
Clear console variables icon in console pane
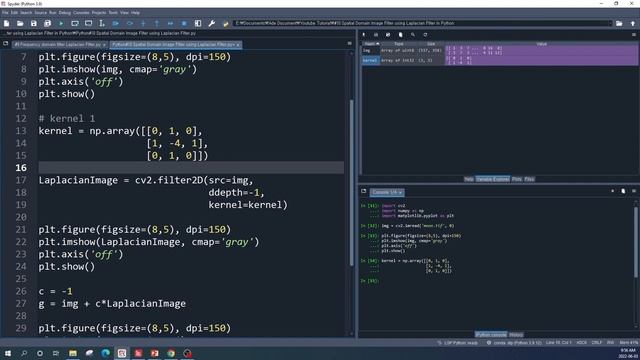coord(623,191)
